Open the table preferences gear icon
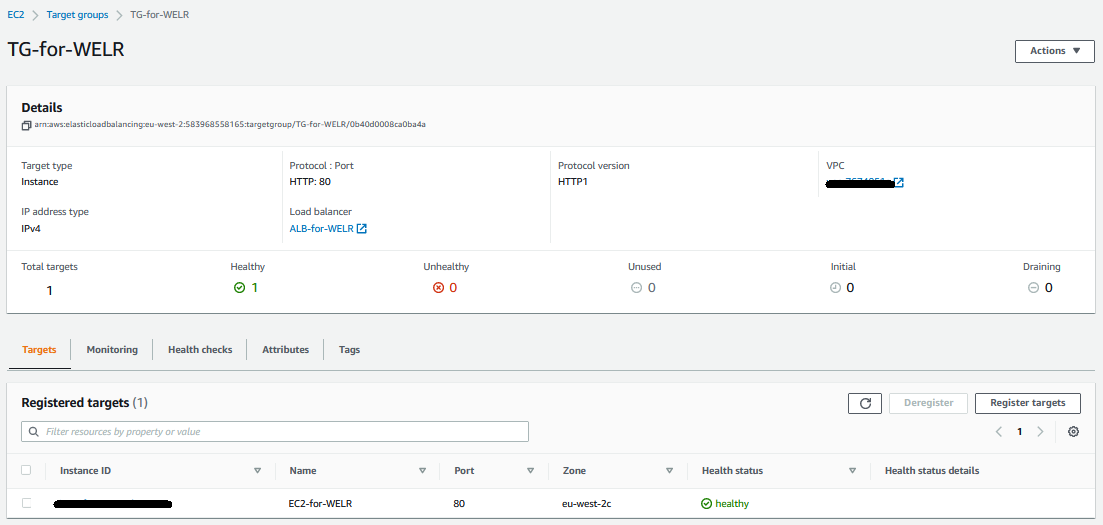Image resolution: width=1103 pixels, height=525 pixels. pos(1073,432)
